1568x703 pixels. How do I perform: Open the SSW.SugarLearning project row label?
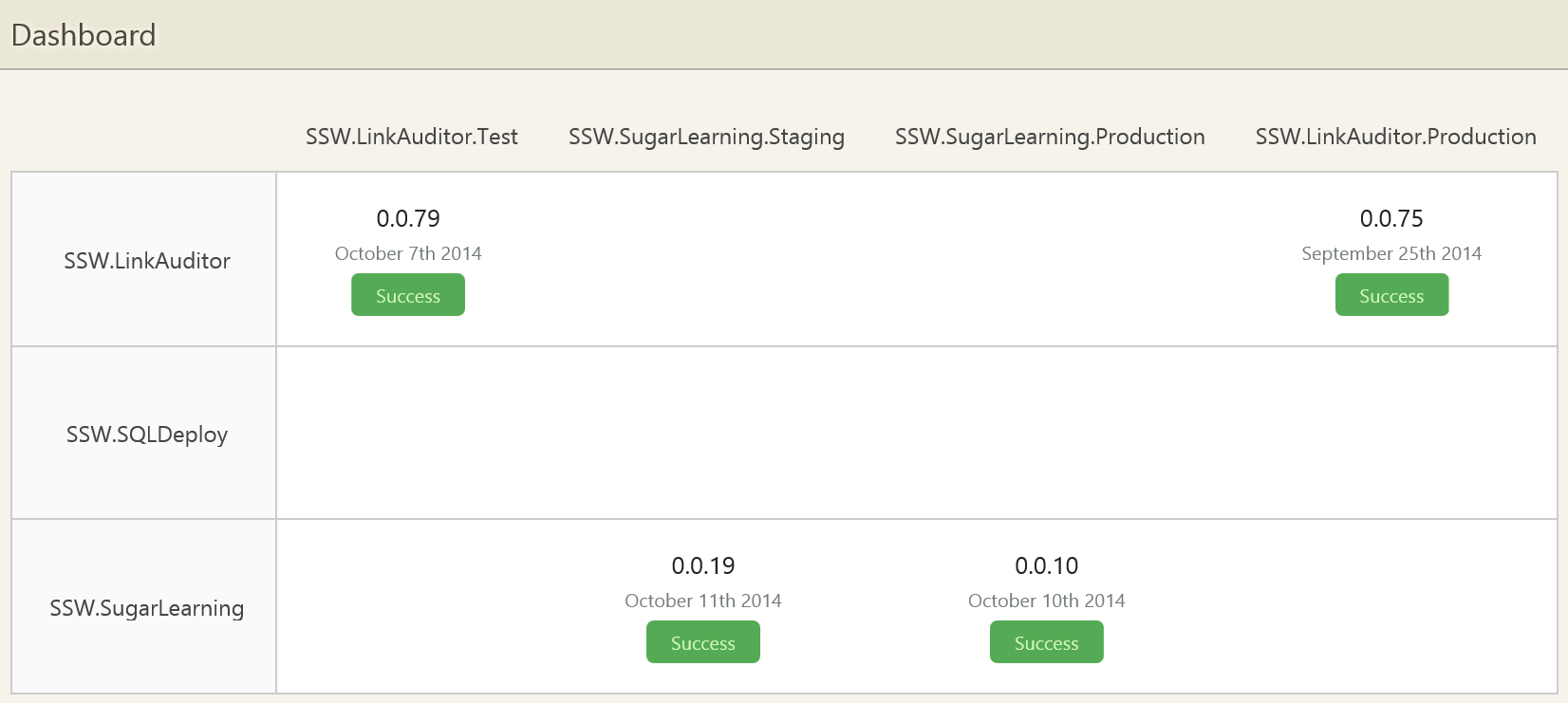(147, 608)
